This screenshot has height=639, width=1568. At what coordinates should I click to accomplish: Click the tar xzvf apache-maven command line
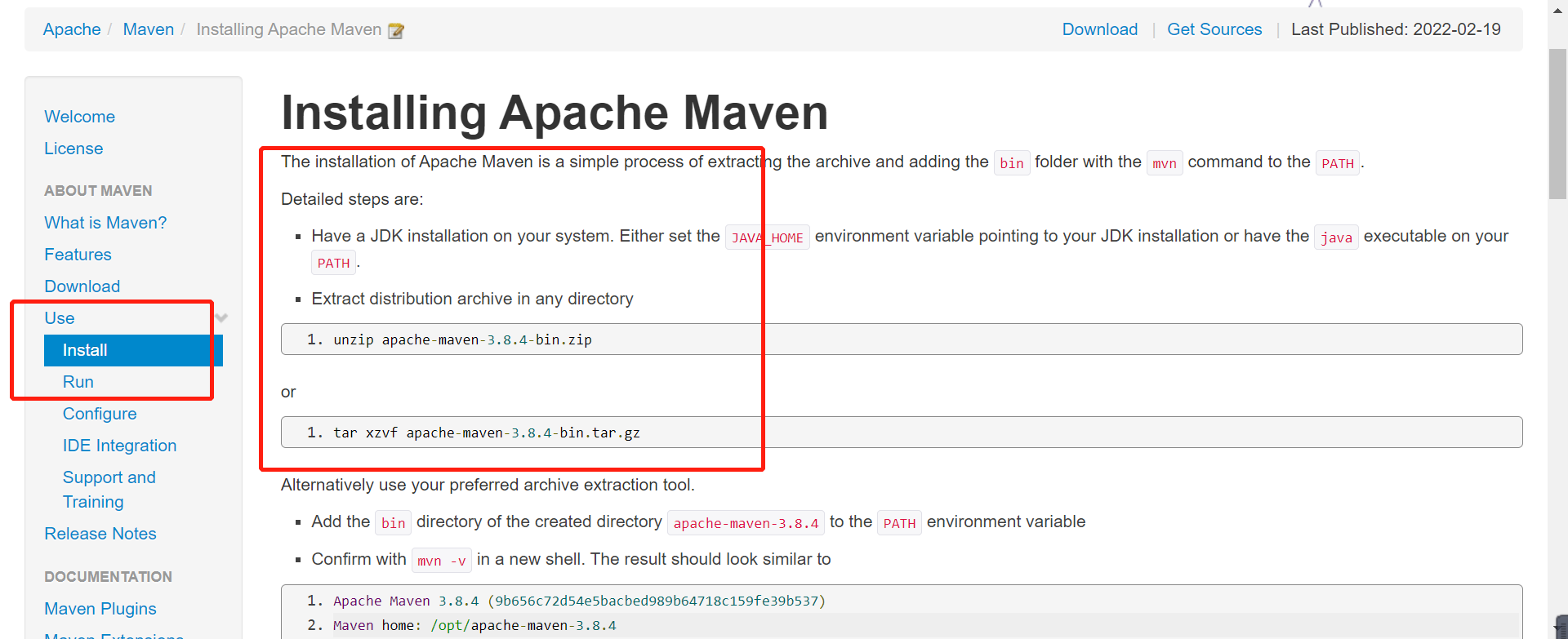[902, 433]
